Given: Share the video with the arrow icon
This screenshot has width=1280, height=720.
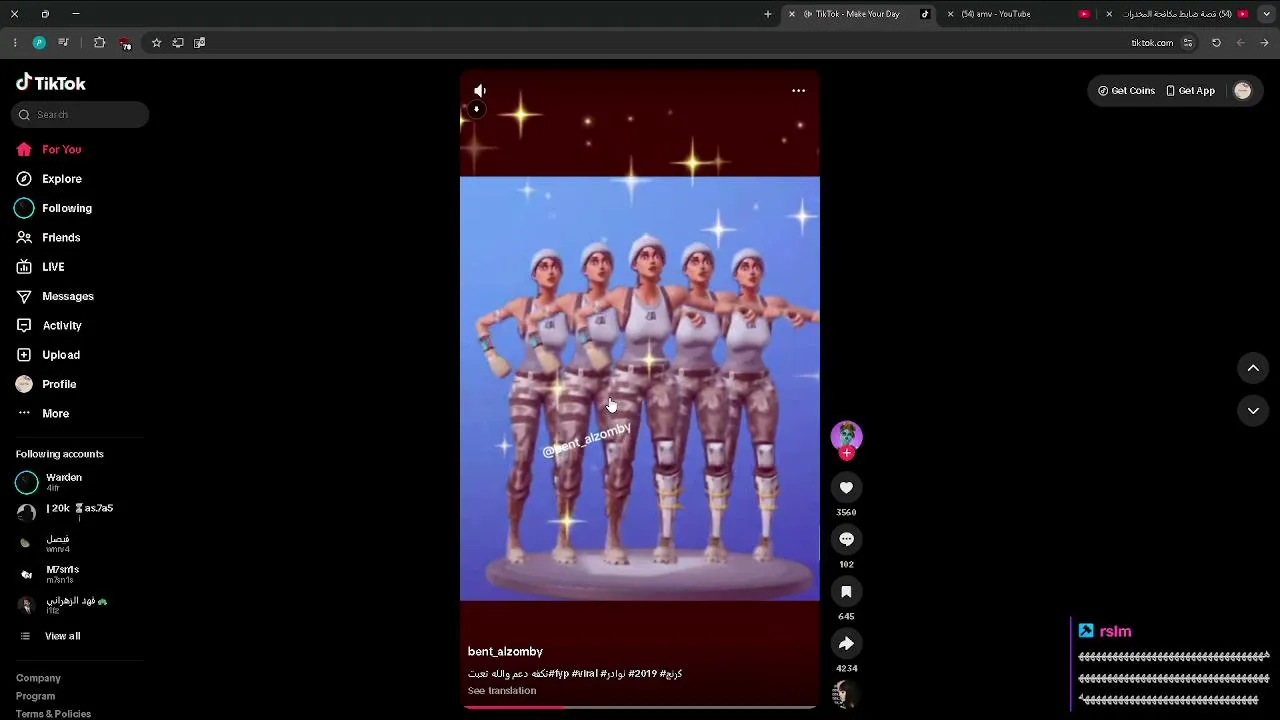Looking at the screenshot, I should click(846, 643).
